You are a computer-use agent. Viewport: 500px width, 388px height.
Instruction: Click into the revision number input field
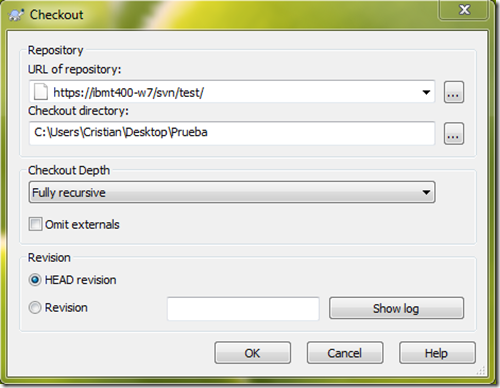[243, 308]
